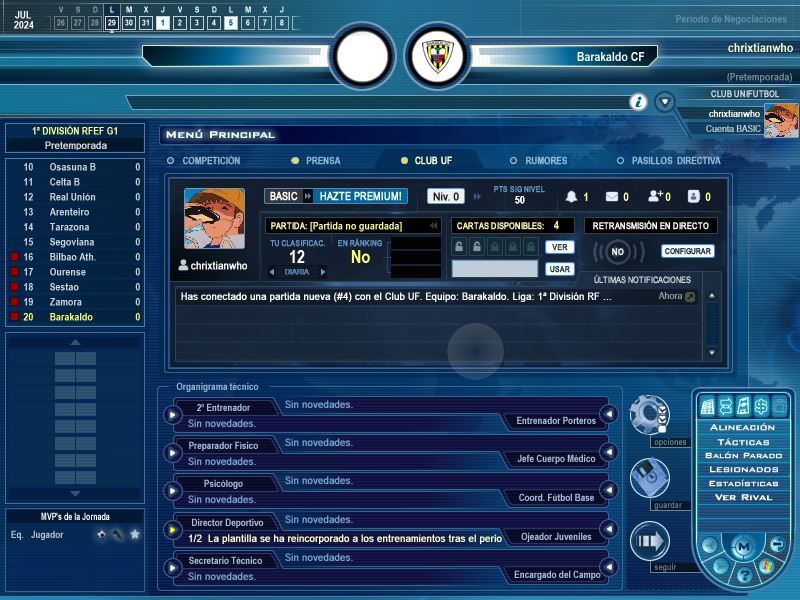
Task: Click next arrow beside Diaria classification
Action: pyautogui.click(x=323, y=271)
